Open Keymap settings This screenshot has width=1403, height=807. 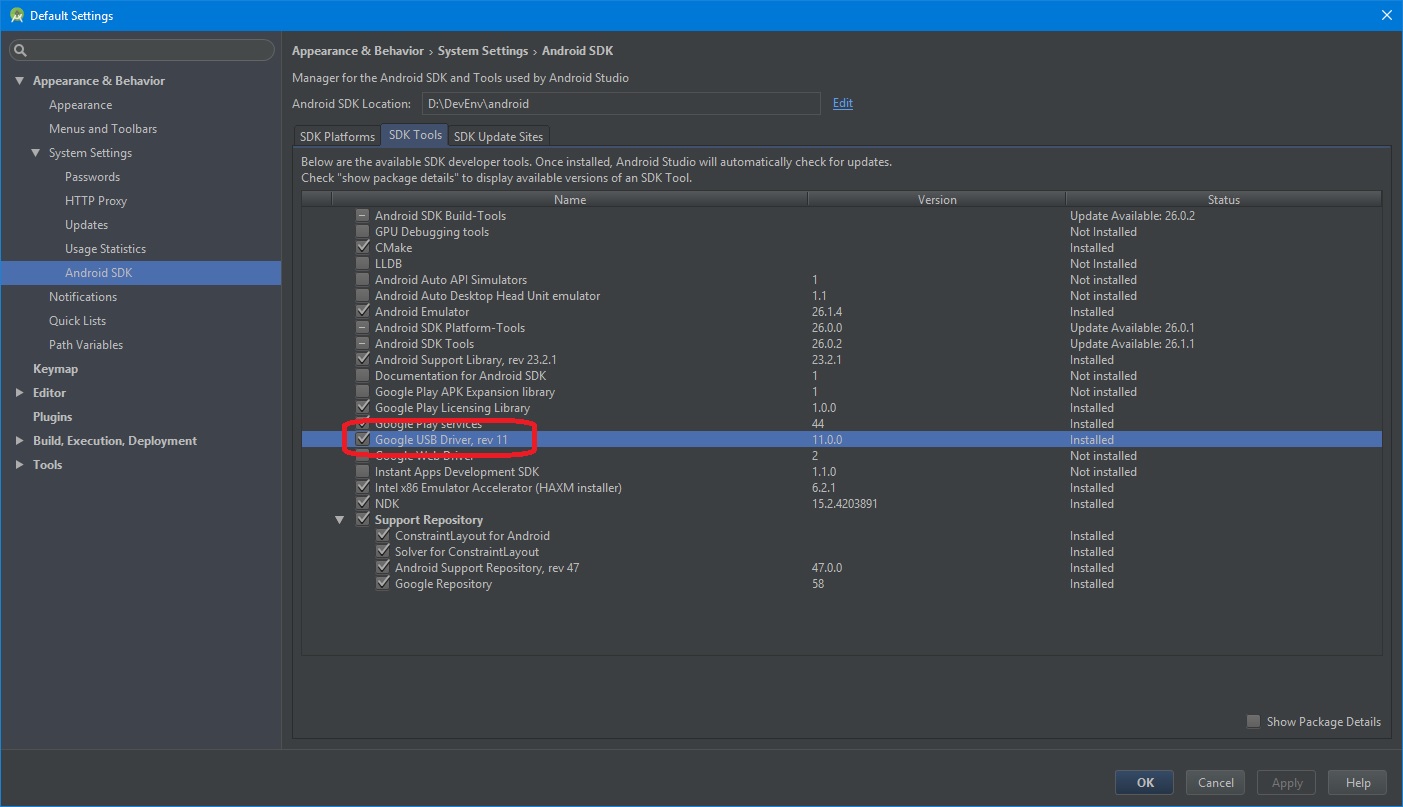point(55,369)
